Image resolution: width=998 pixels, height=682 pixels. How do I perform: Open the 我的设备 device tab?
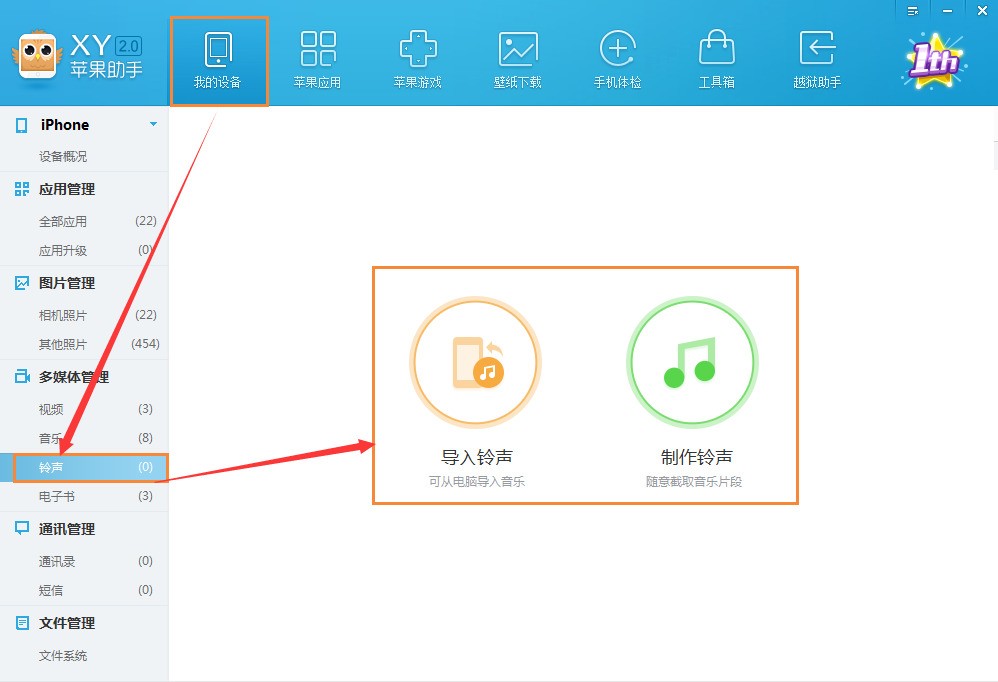[x=218, y=61]
